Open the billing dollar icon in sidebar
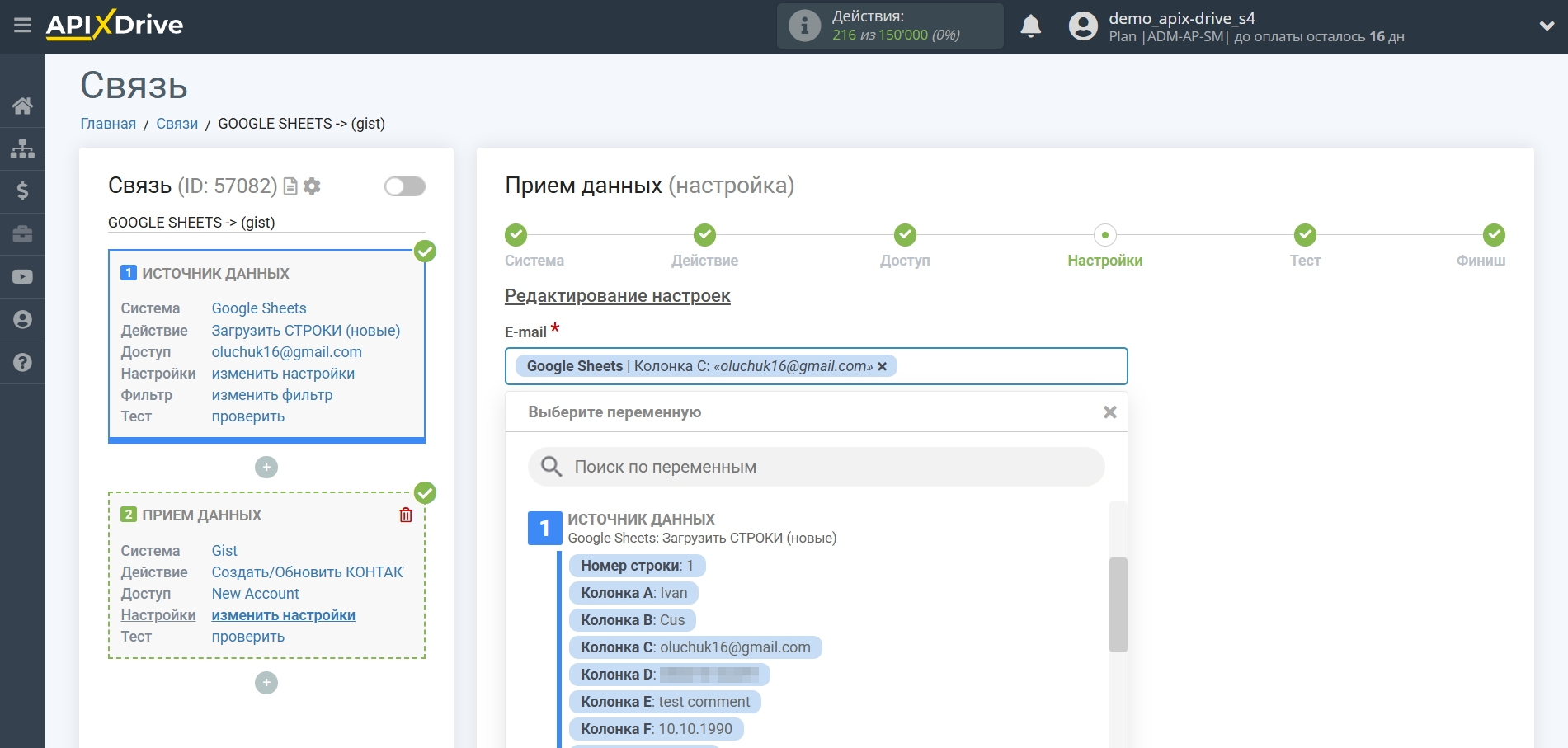This screenshot has width=1568, height=748. click(x=22, y=191)
